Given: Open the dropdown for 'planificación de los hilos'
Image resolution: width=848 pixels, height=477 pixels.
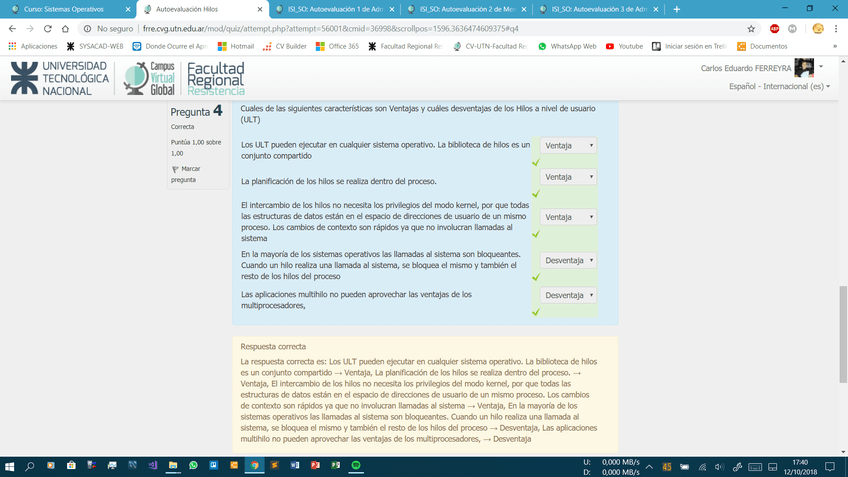Looking at the screenshot, I should pos(568,177).
